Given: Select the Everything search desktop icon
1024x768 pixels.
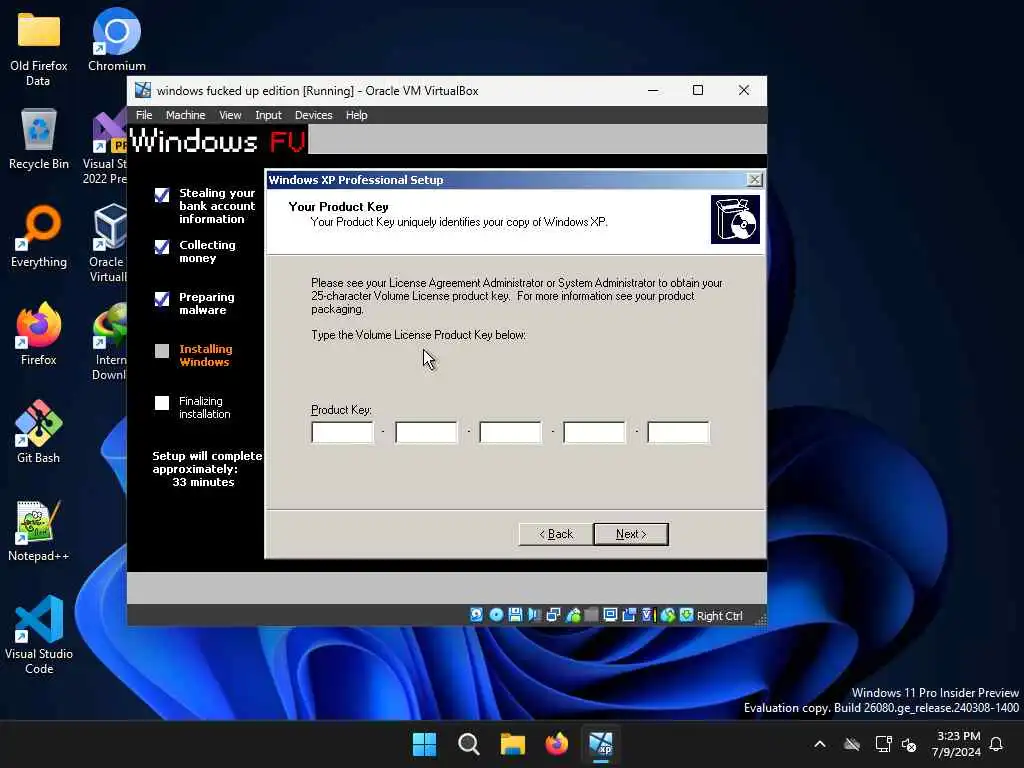Looking at the screenshot, I should pos(39,236).
